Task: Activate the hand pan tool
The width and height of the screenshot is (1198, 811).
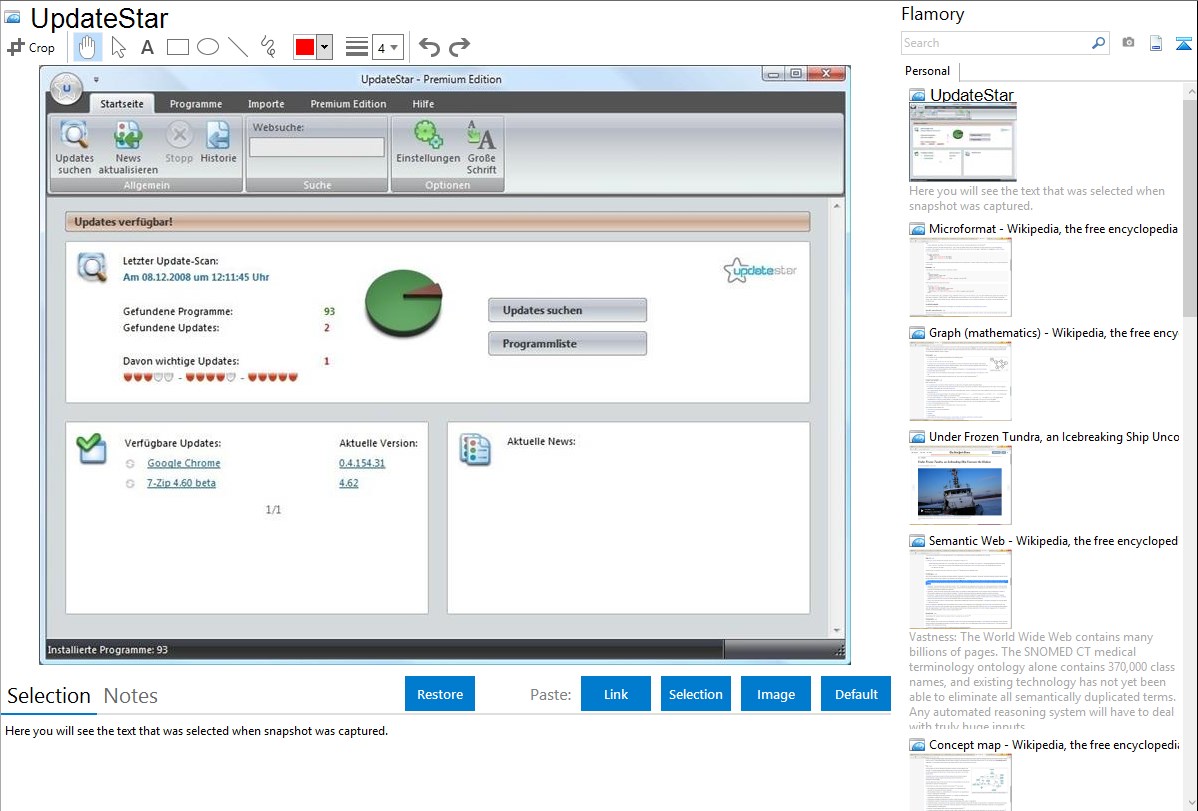Action: 87,47
